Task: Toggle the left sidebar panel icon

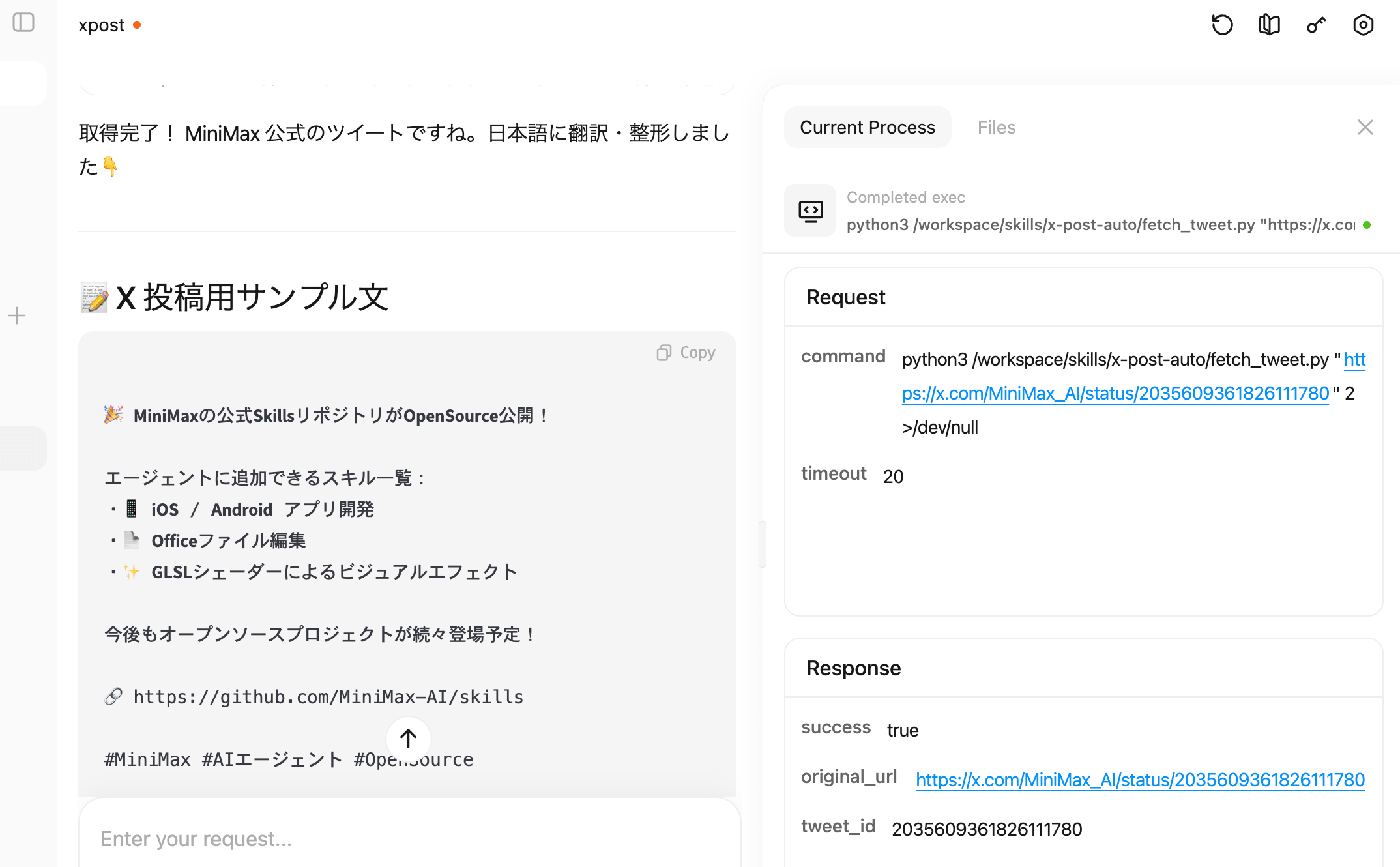Action: click(x=23, y=23)
